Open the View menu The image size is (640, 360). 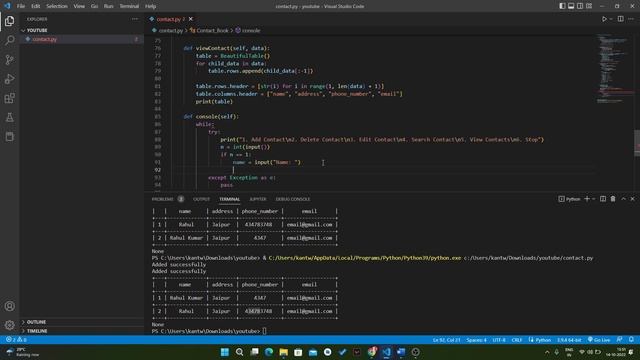(x=79, y=6)
